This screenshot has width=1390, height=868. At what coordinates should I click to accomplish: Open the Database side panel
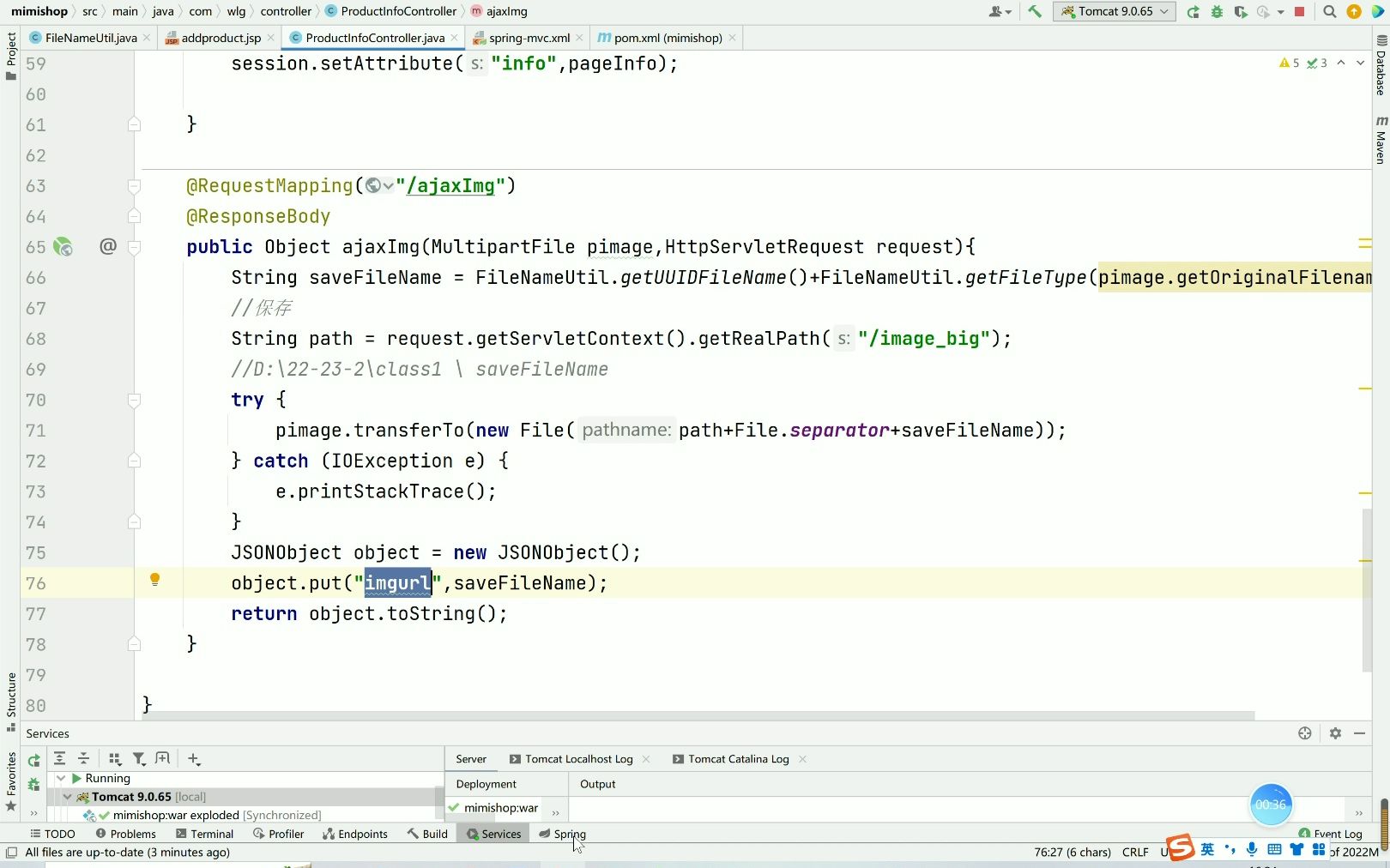pyautogui.click(x=1381, y=65)
